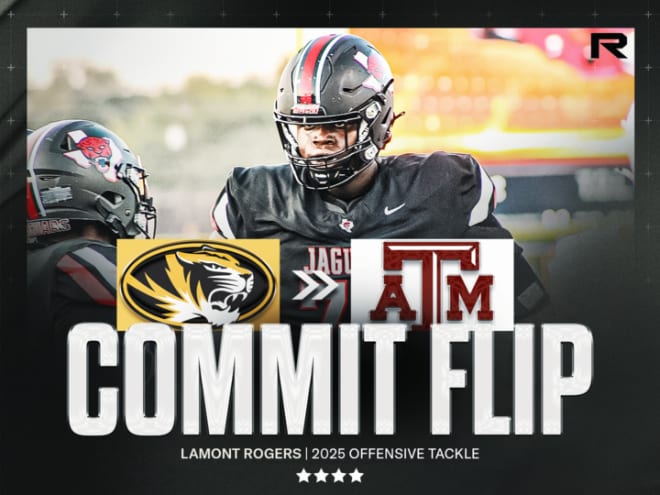660x495 pixels.
Task: Click the Rivals R logo in corner
Action: [x=609, y=46]
